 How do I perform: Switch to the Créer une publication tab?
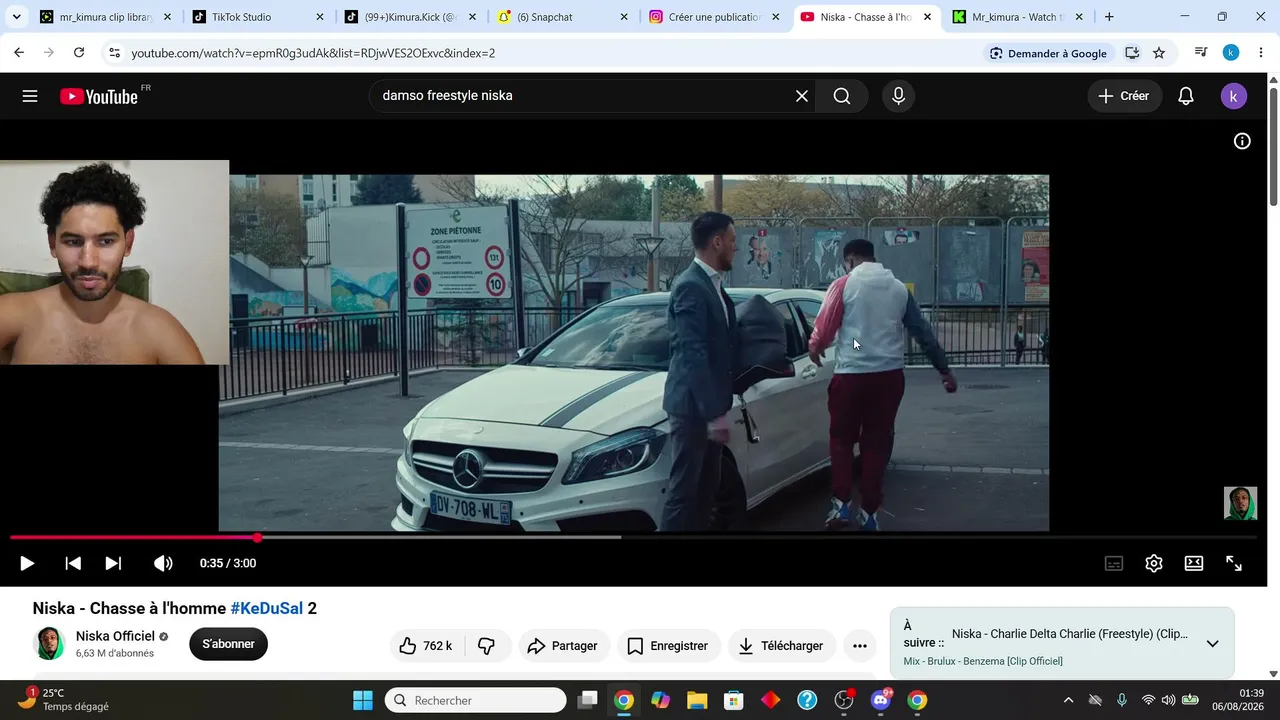(713, 17)
